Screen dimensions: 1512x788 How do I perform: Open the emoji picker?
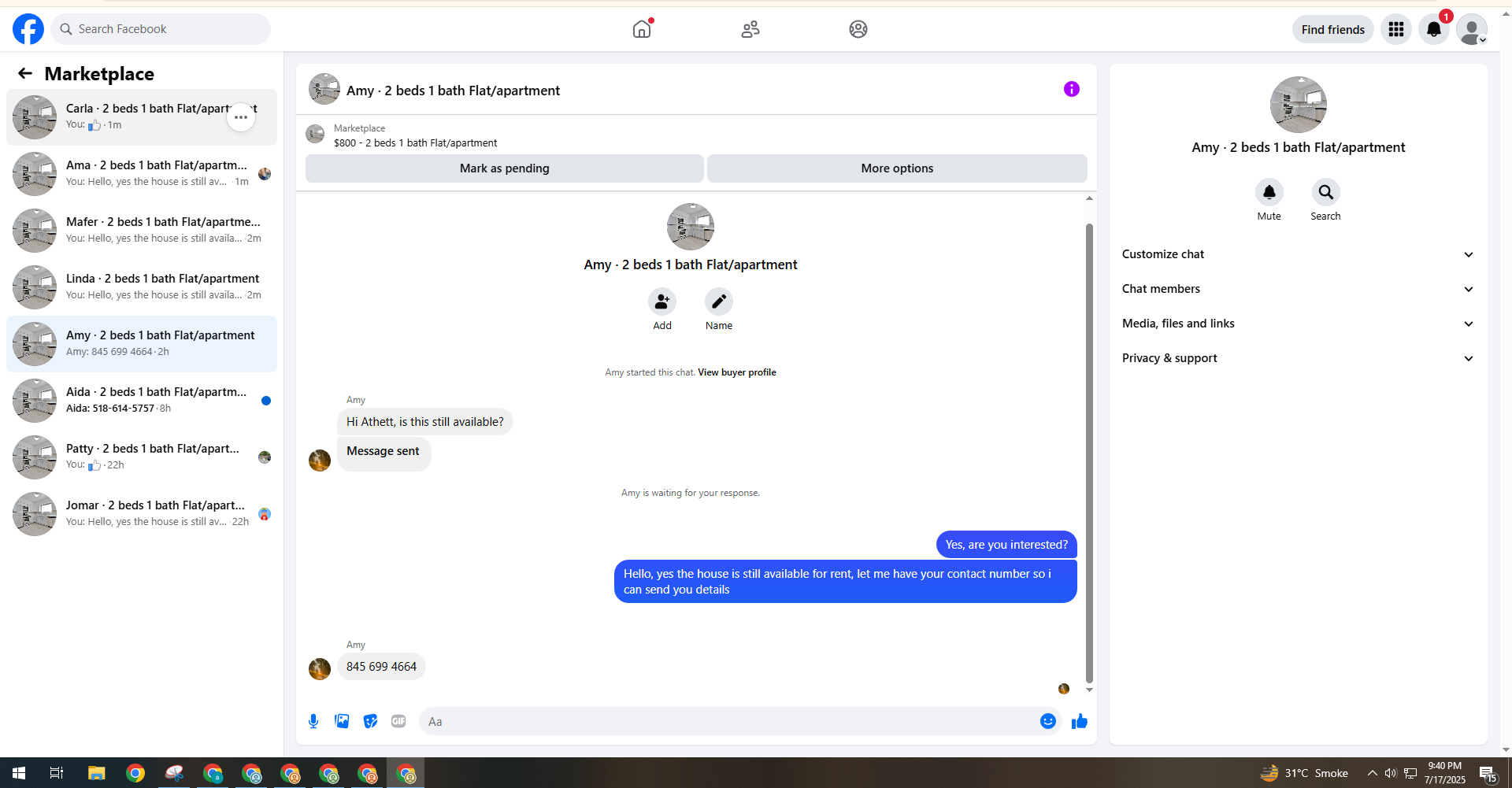coord(1048,721)
